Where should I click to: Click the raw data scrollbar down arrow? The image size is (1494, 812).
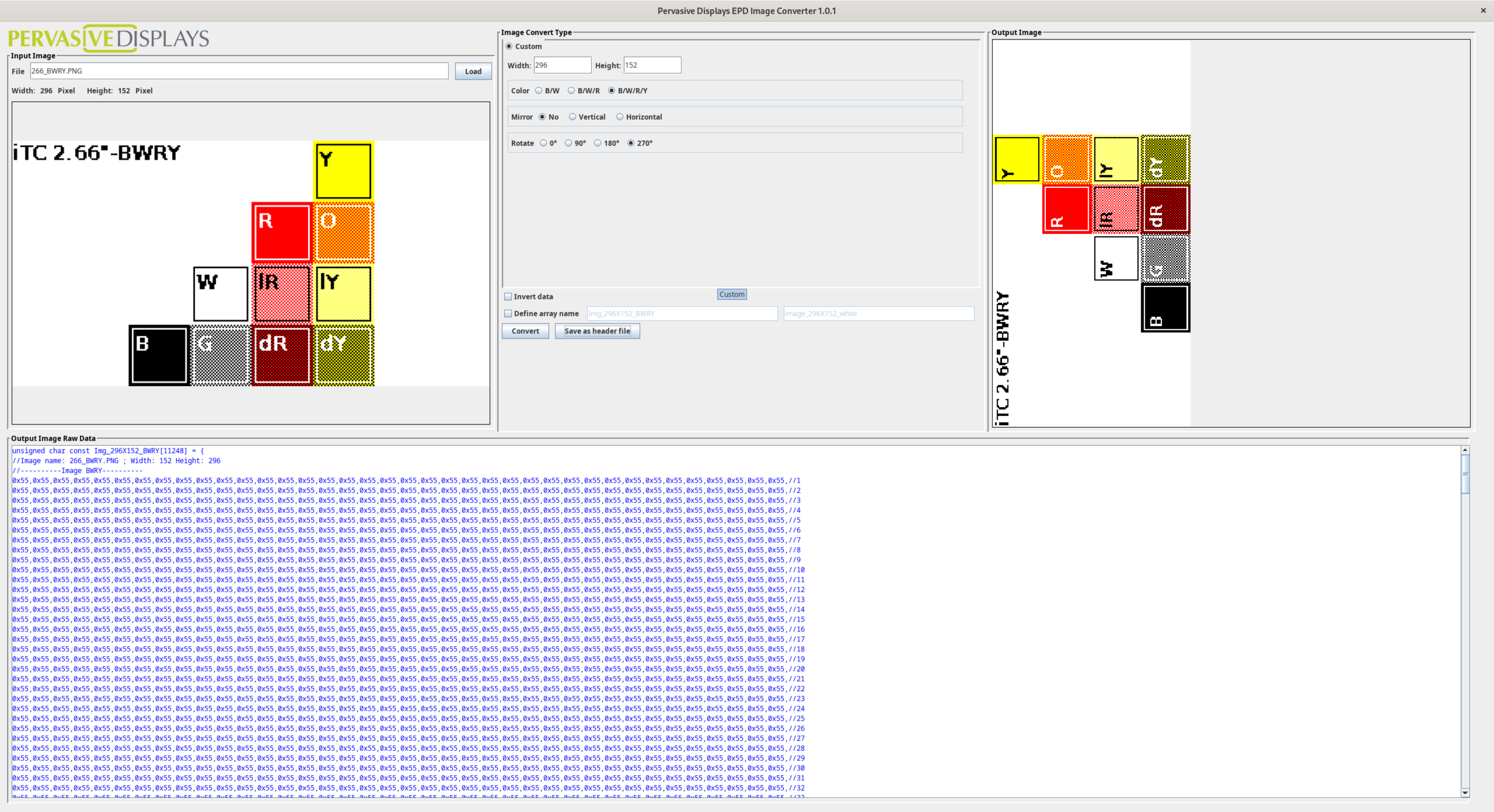(x=1465, y=792)
